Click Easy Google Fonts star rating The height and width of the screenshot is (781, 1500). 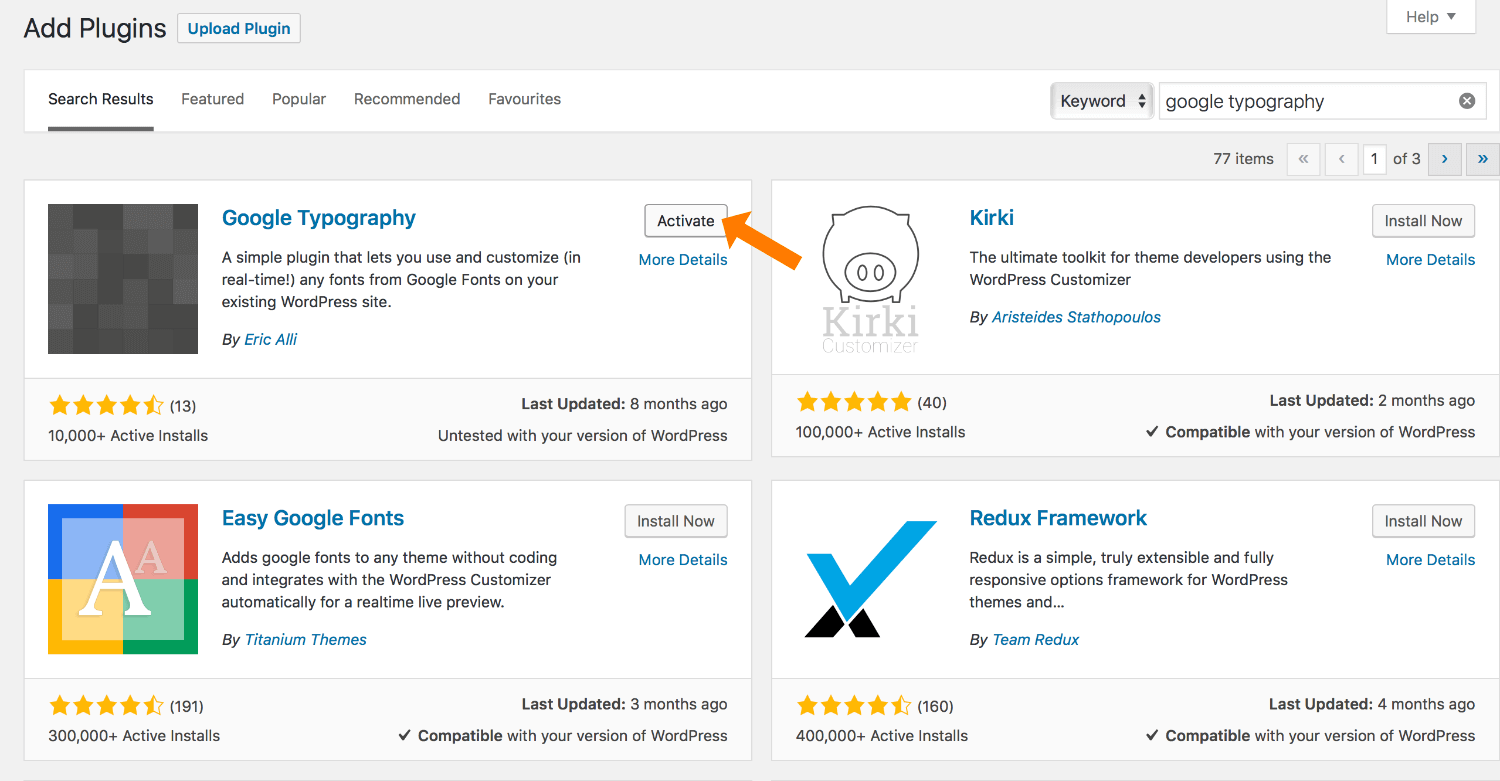(106, 705)
